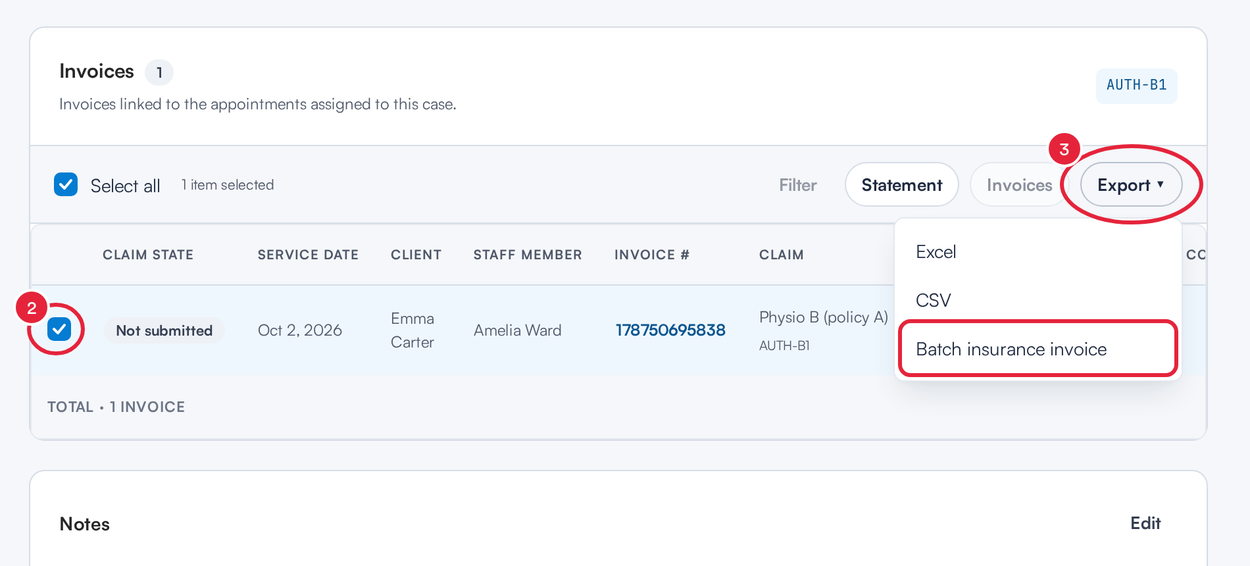Open invoice number 178750695838

tap(670, 330)
